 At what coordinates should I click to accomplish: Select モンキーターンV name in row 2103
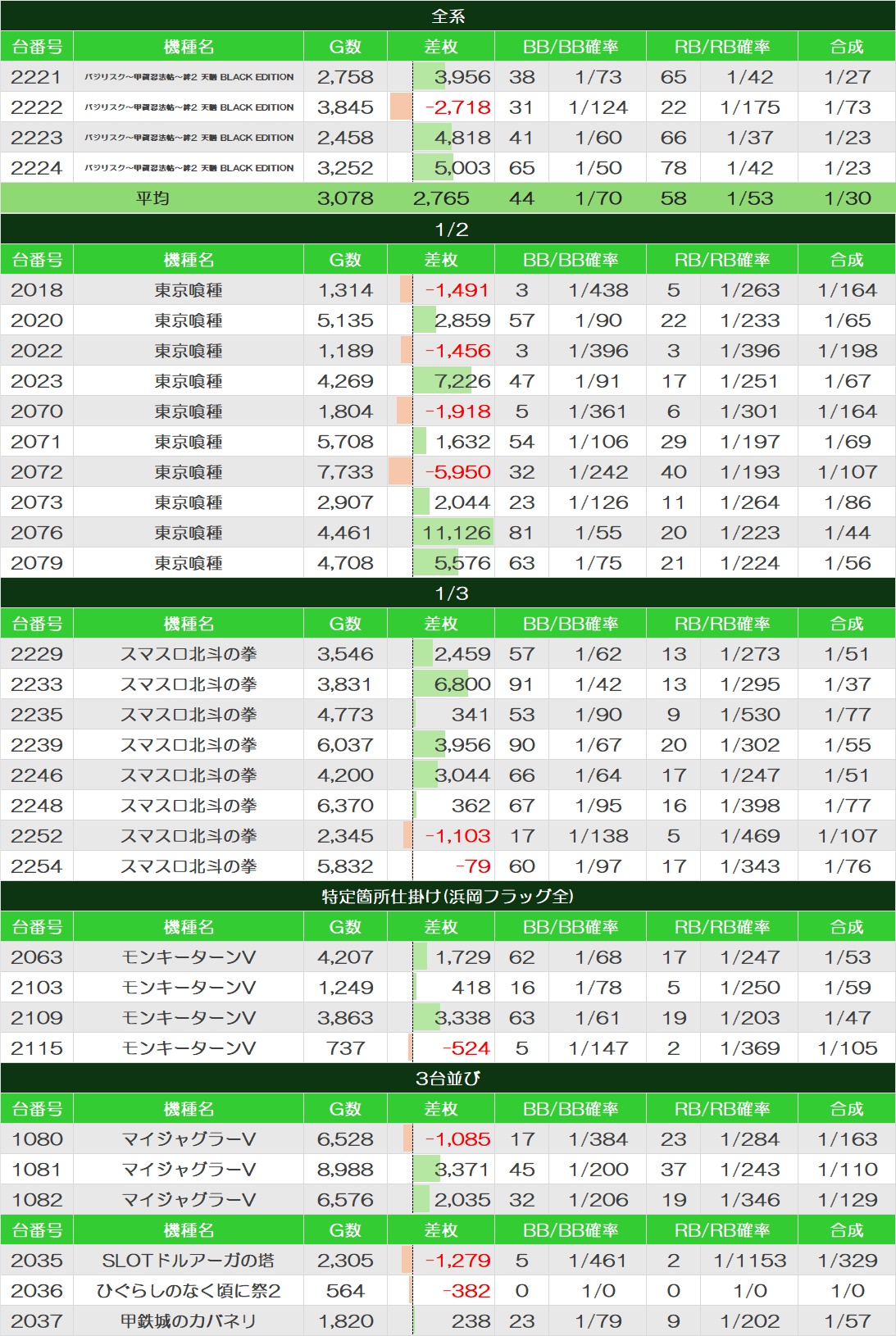pos(189,988)
